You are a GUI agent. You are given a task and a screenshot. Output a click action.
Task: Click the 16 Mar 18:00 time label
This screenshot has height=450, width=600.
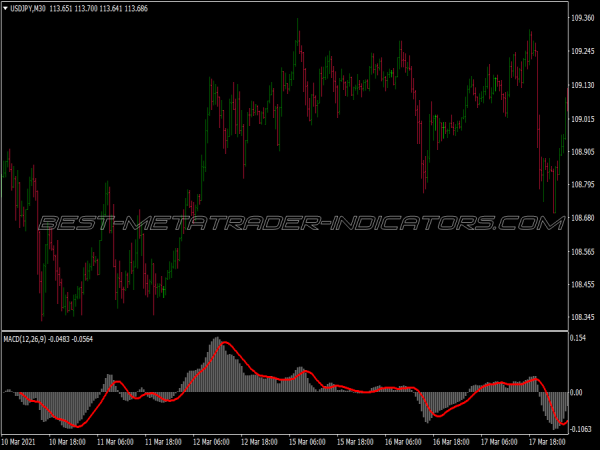coord(452,442)
